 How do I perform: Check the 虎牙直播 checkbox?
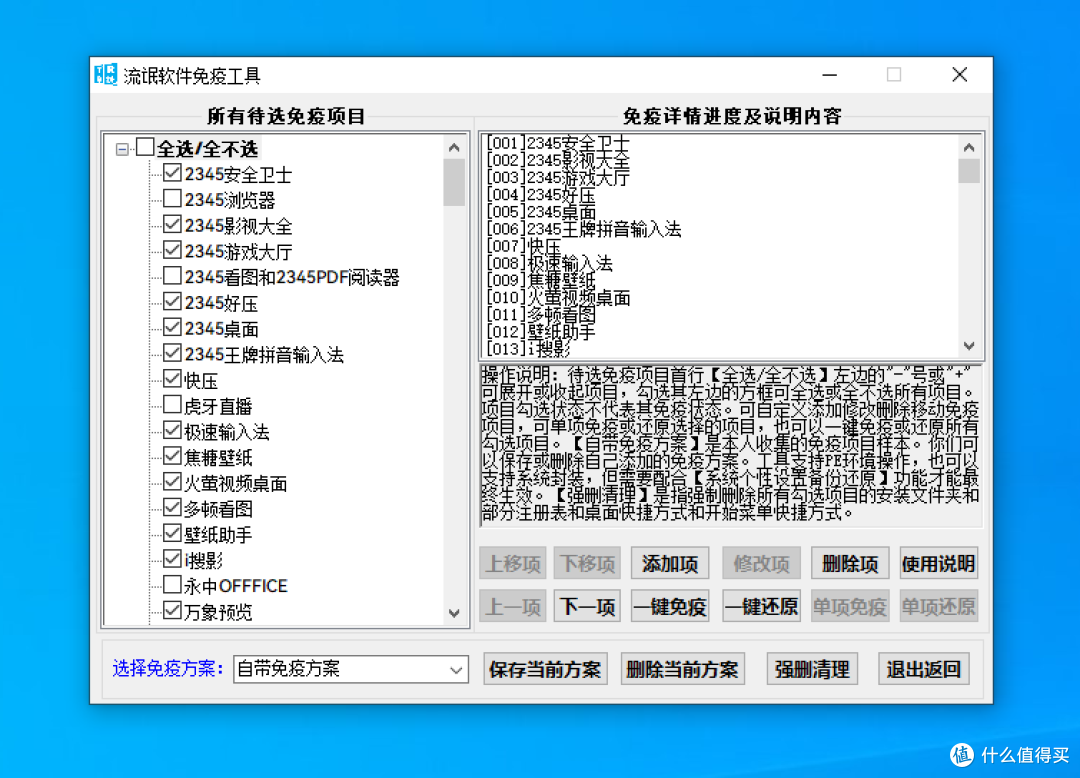tap(172, 405)
